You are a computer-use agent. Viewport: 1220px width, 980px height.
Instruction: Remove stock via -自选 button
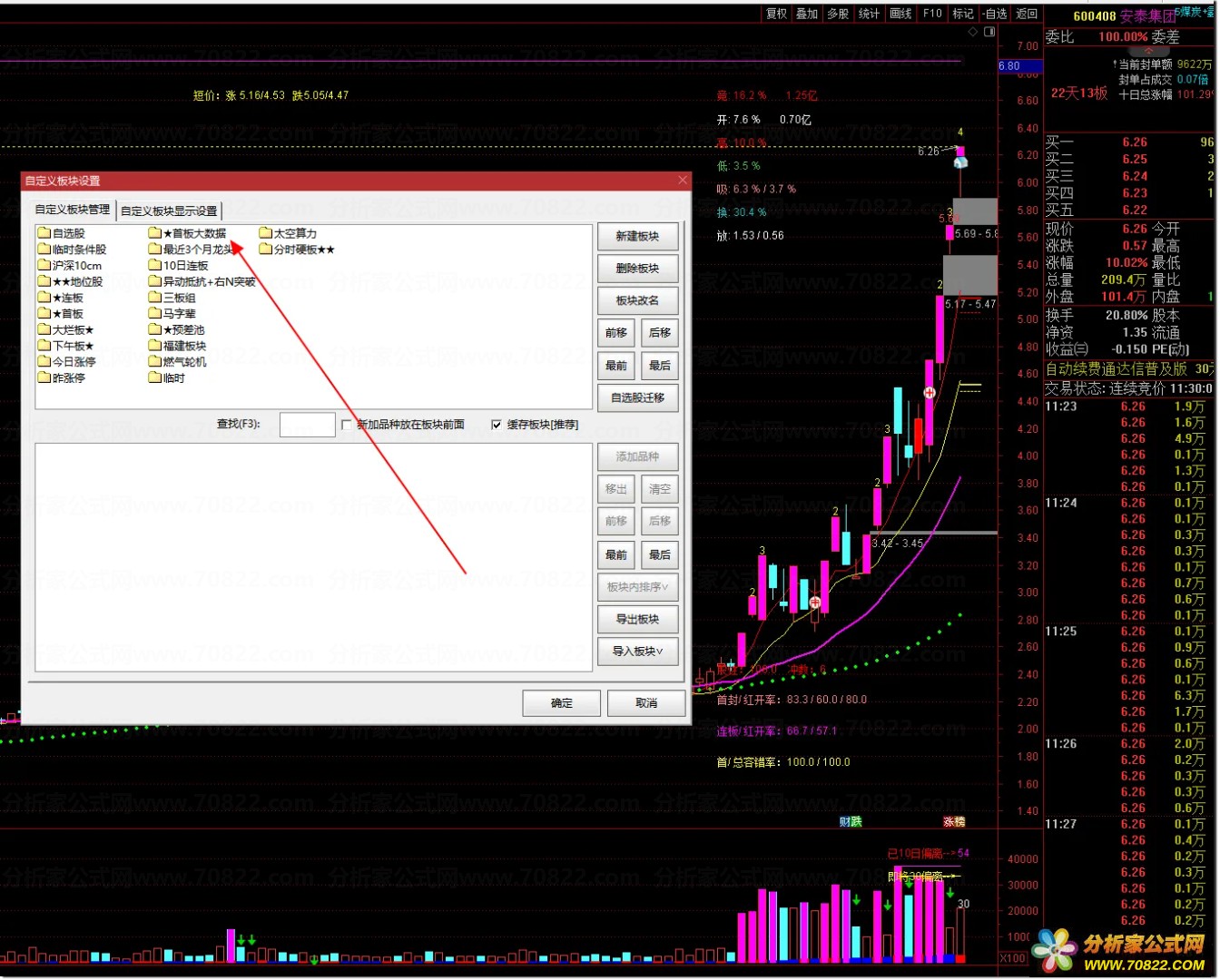(995, 14)
